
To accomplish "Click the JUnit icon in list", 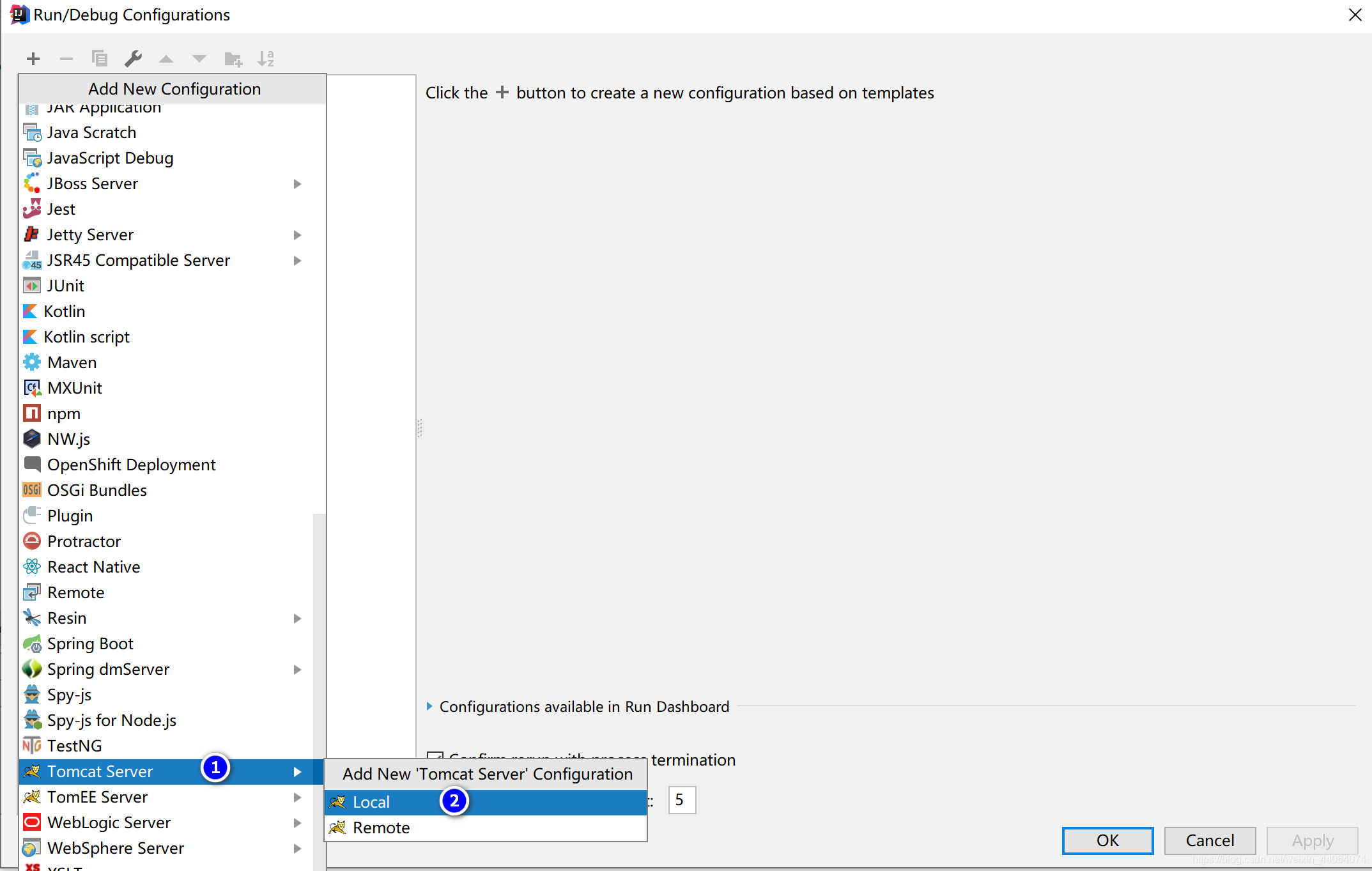I will (34, 285).
